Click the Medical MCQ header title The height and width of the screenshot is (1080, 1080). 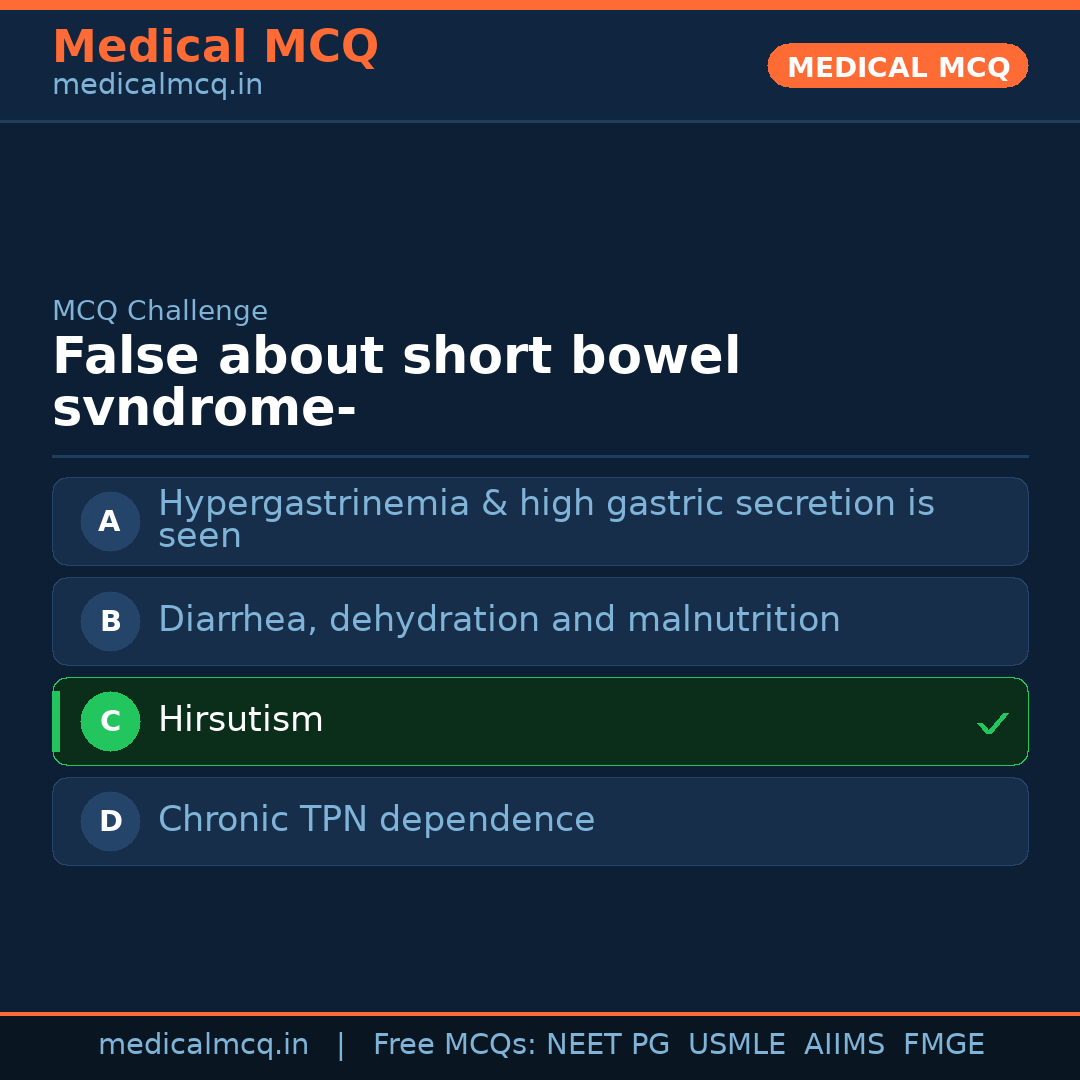215,46
